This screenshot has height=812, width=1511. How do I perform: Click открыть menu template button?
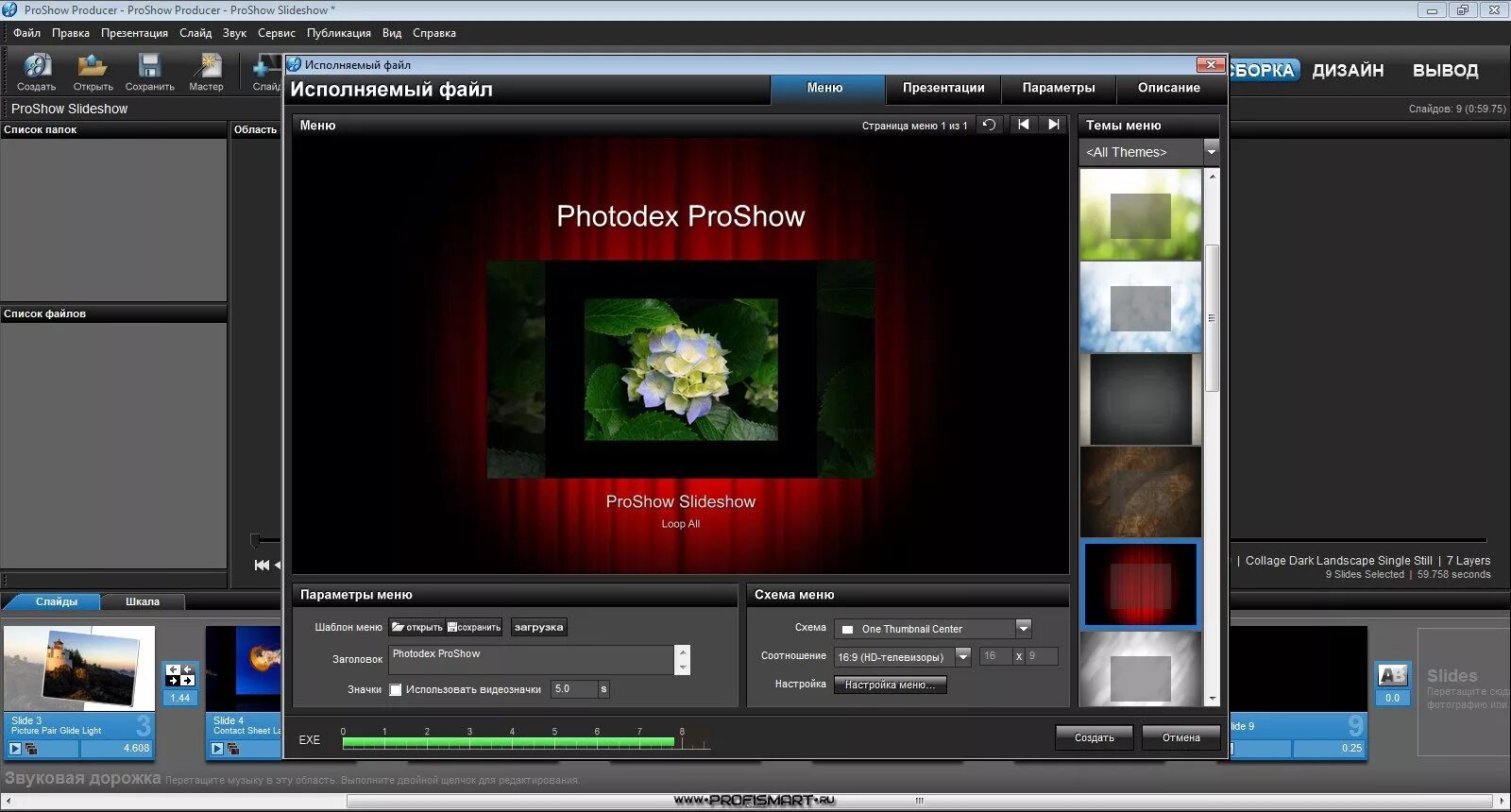pyautogui.click(x=416, y=627)
